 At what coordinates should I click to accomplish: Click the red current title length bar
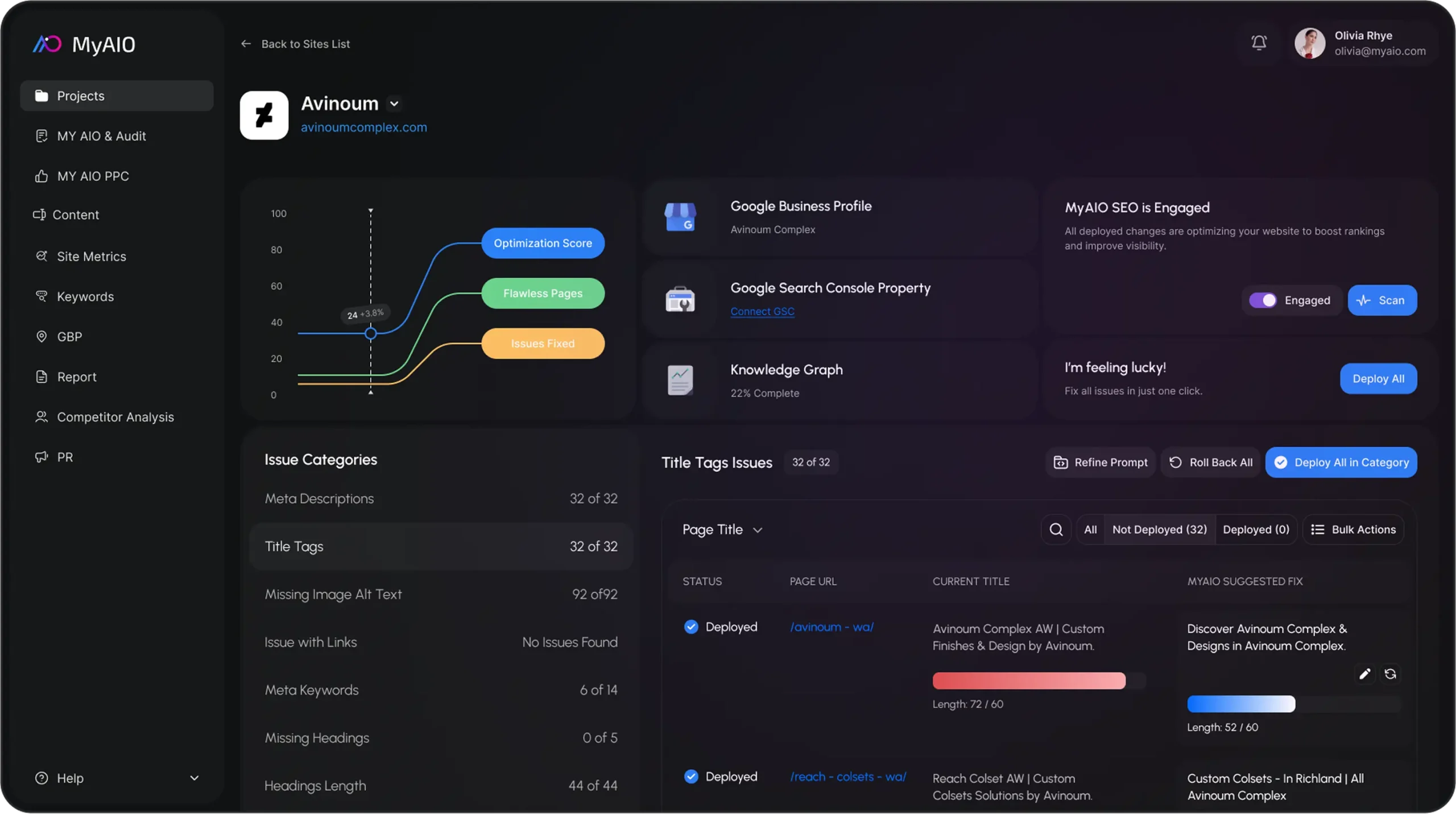click(x=1028, y=681)
